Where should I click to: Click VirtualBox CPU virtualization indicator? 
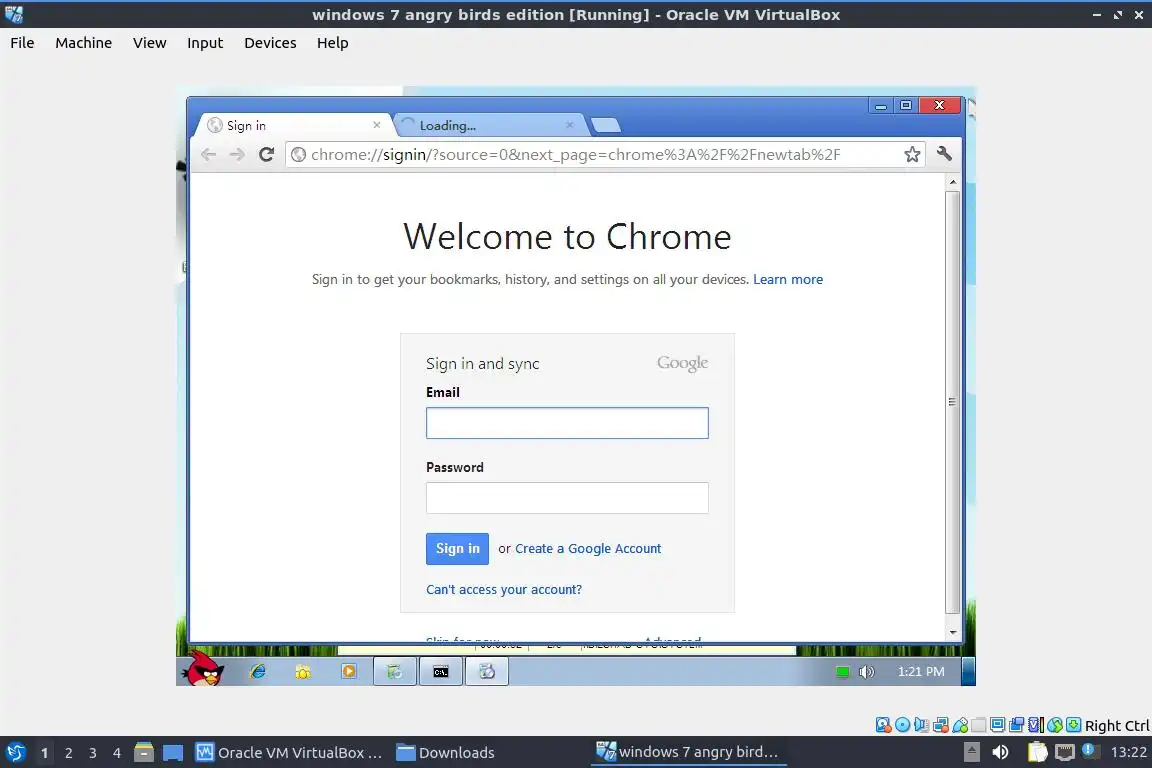(1036, 725)
